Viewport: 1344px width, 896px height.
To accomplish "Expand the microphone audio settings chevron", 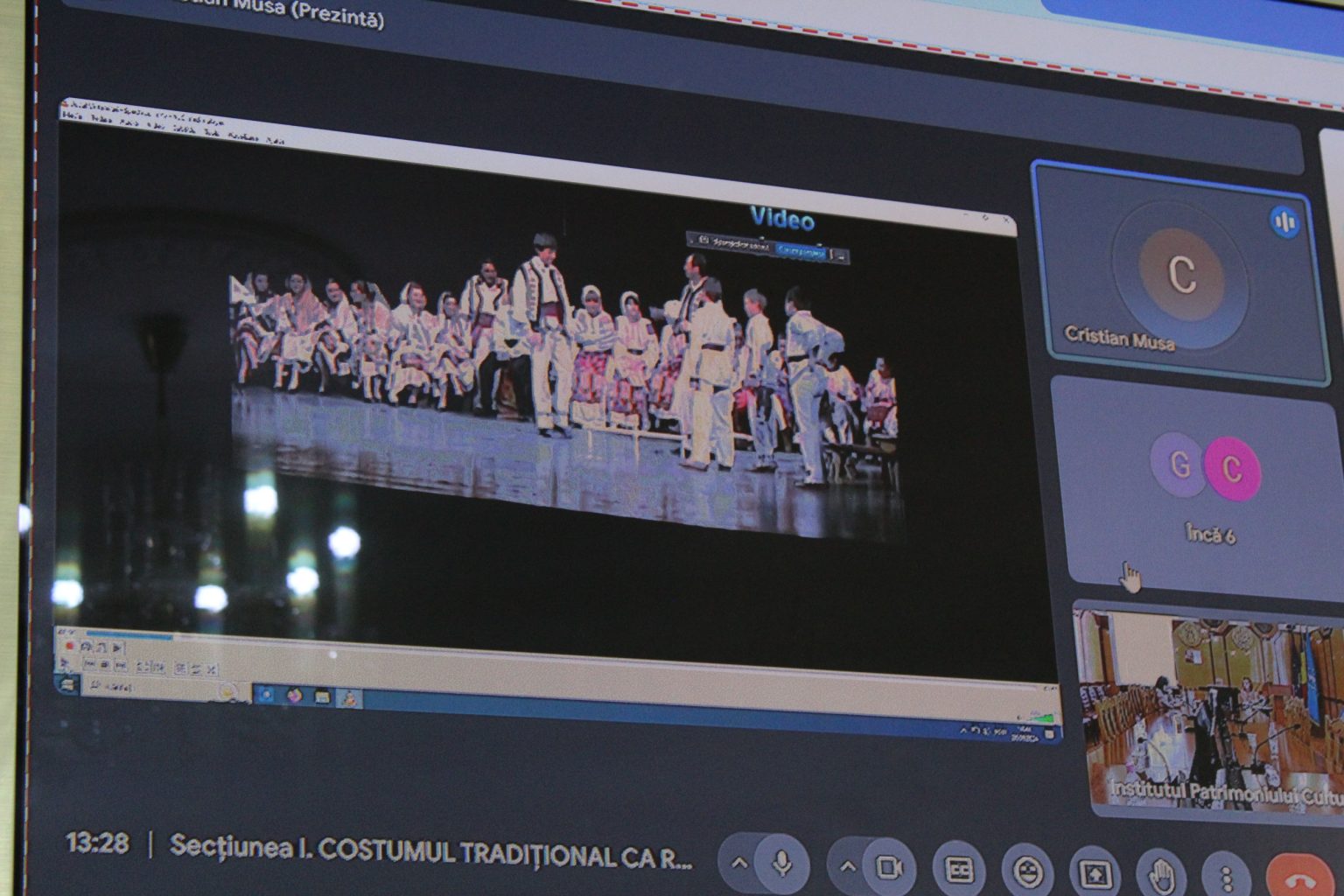I will tap(739, 864).
